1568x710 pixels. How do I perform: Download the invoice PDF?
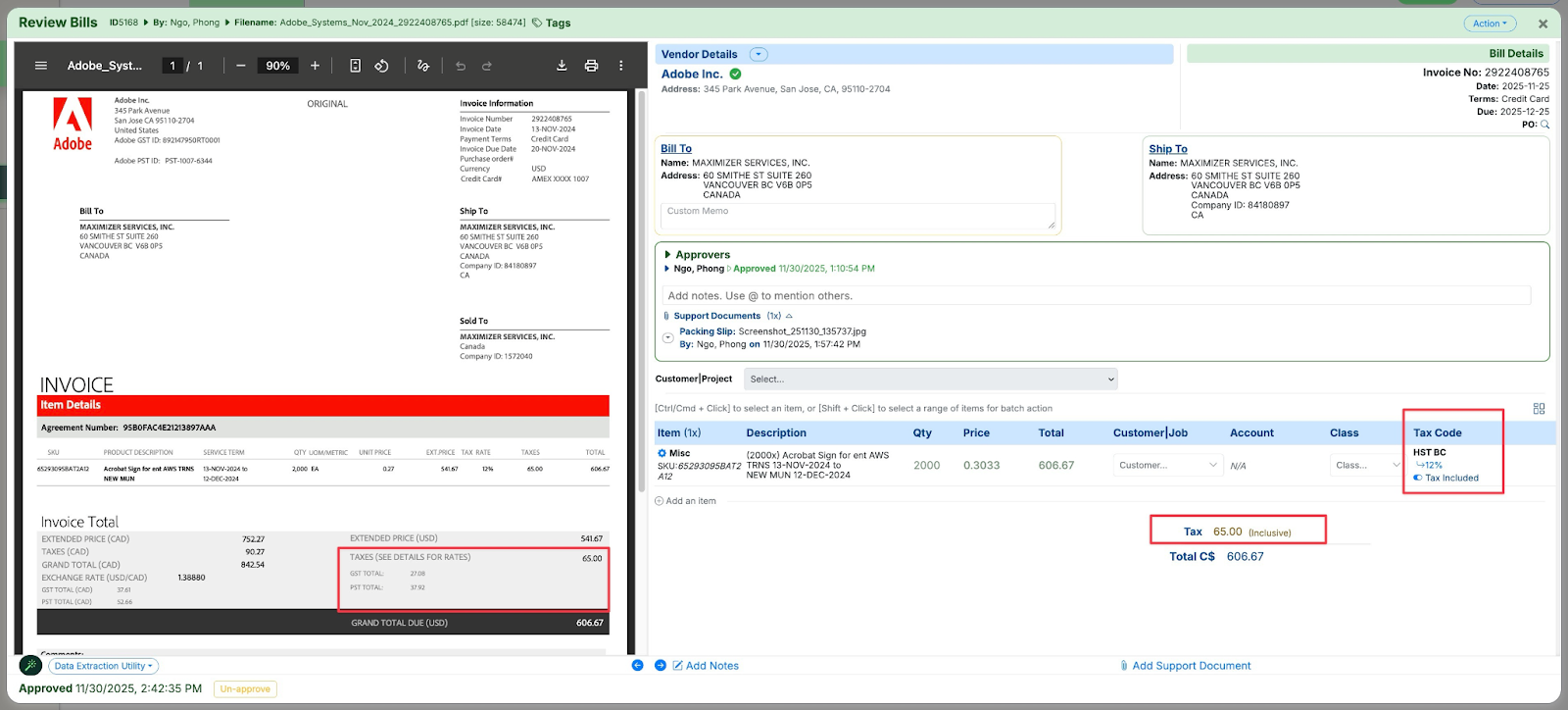pyautogui.click(x=562, y=66)
